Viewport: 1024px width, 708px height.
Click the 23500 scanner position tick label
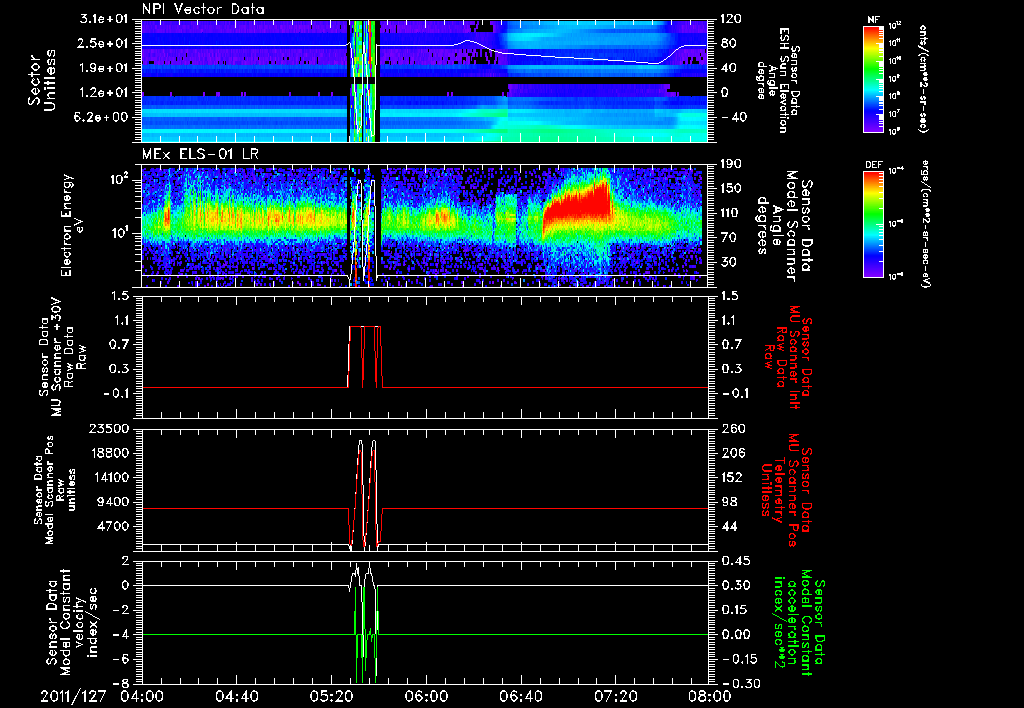110,429
